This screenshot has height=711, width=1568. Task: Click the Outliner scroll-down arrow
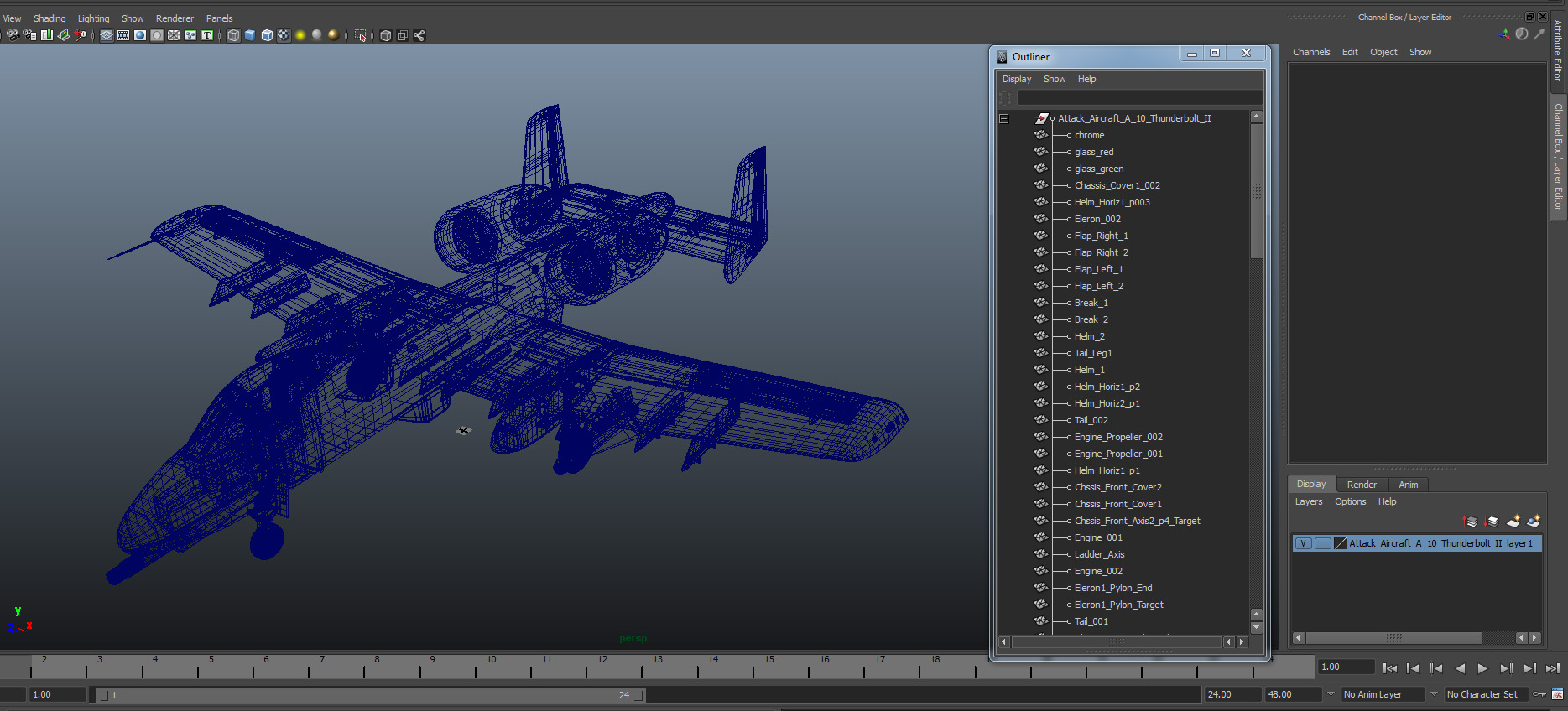(x=1256, y=627)
